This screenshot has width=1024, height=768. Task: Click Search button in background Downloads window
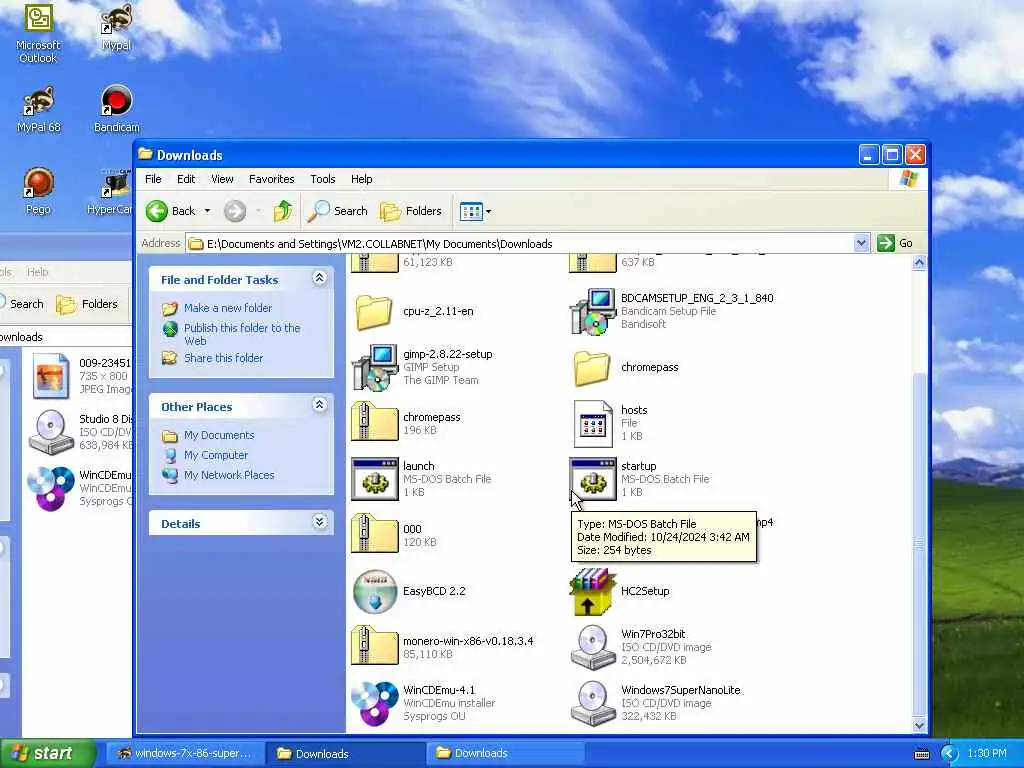coord(22,304)
